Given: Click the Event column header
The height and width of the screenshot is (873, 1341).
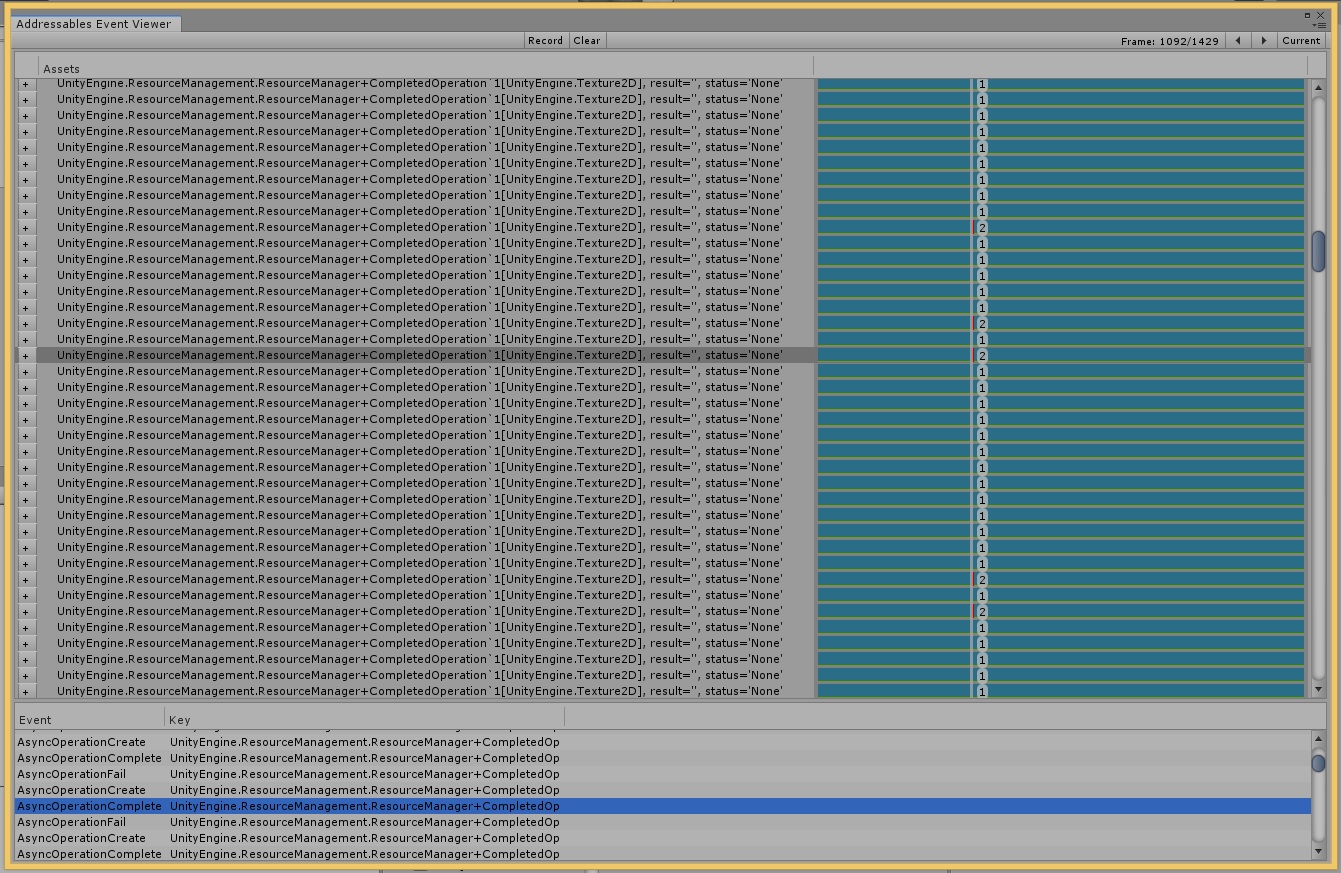Looking at the screenshot, I should 90,719.
